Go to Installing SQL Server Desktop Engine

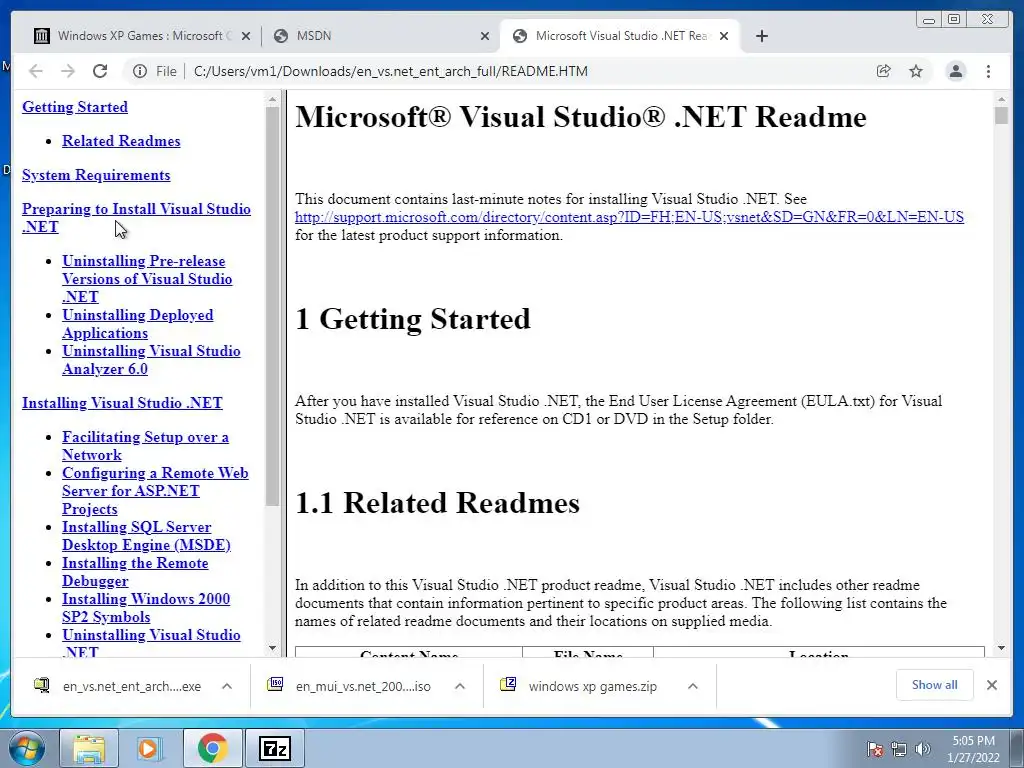coord(146,536)
